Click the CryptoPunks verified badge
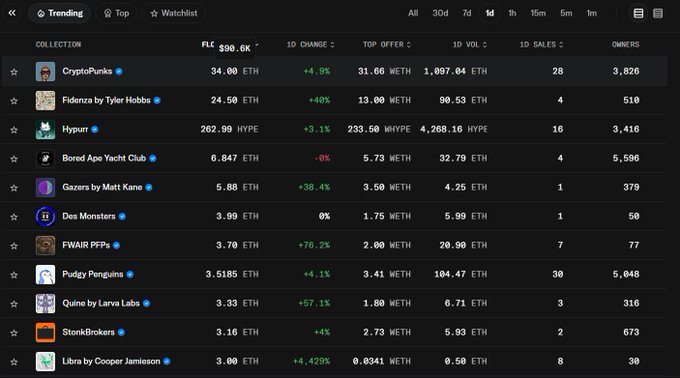 tap(119, 72)
